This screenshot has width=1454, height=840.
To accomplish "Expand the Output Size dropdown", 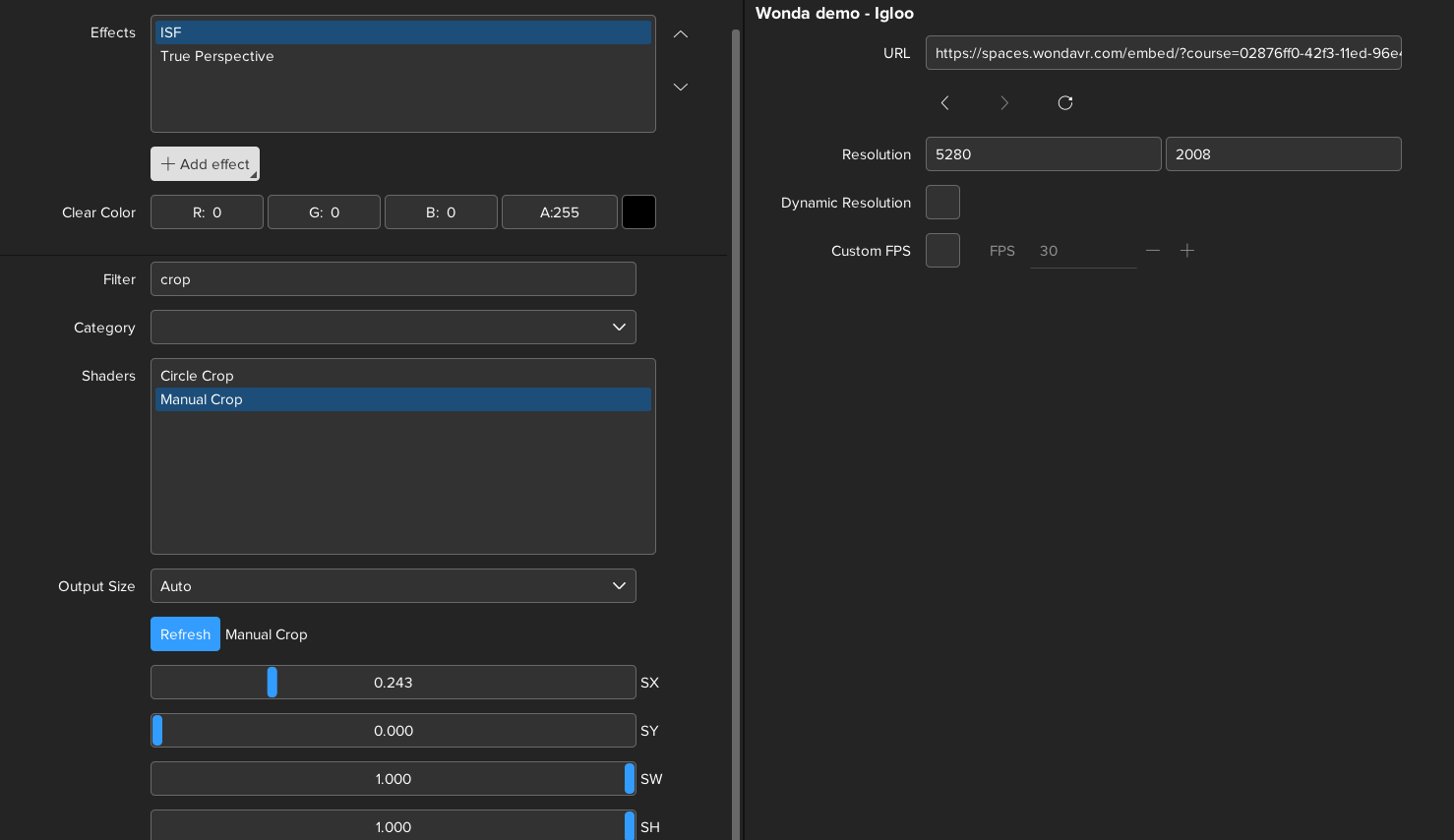I will [393, 586].
